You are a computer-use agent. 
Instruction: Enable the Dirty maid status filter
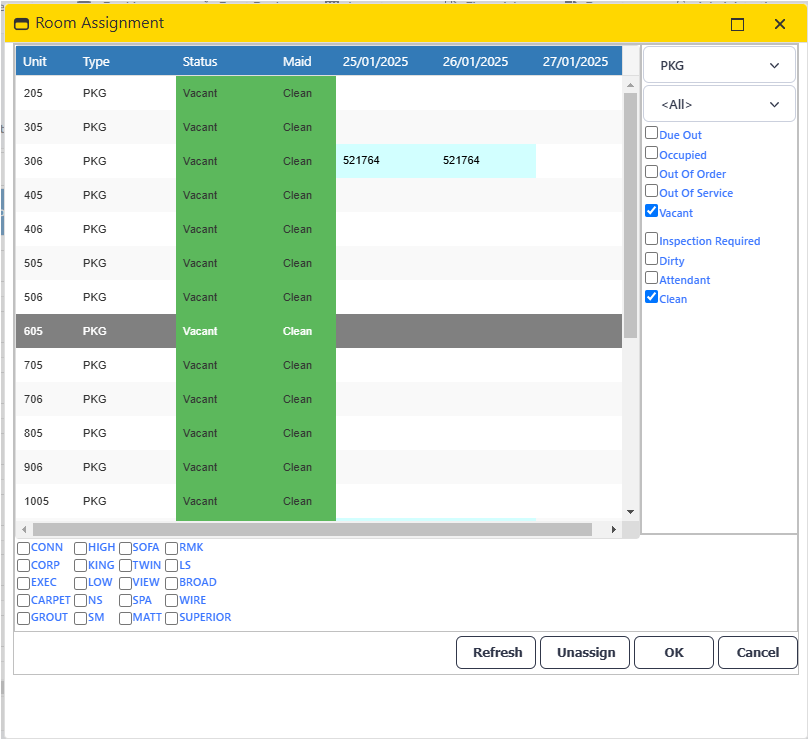(651, 259)
